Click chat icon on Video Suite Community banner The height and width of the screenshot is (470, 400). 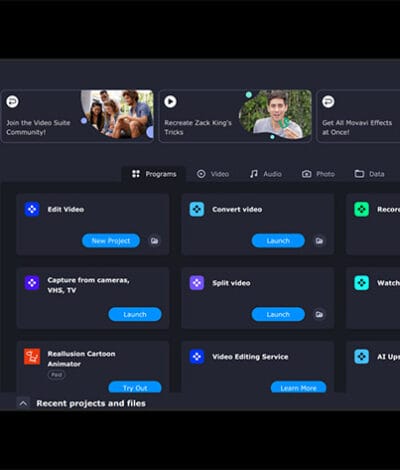pos(13,101)
